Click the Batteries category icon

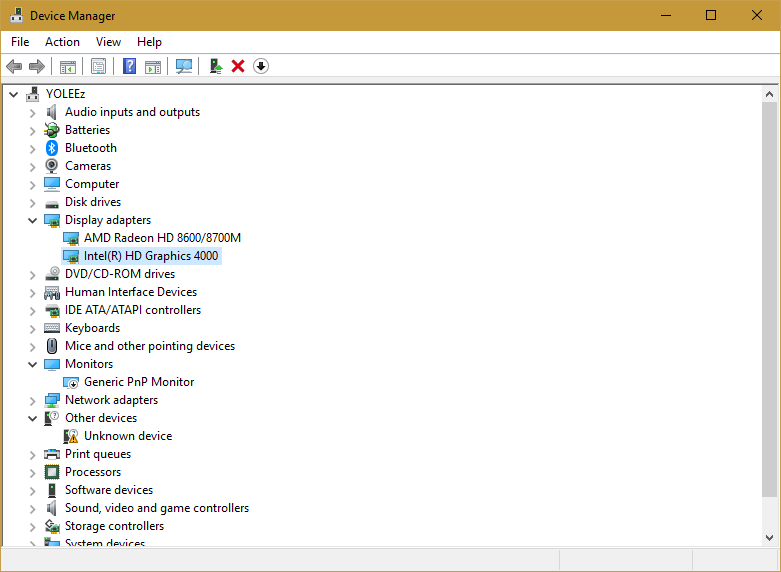[x=52, y=130]
